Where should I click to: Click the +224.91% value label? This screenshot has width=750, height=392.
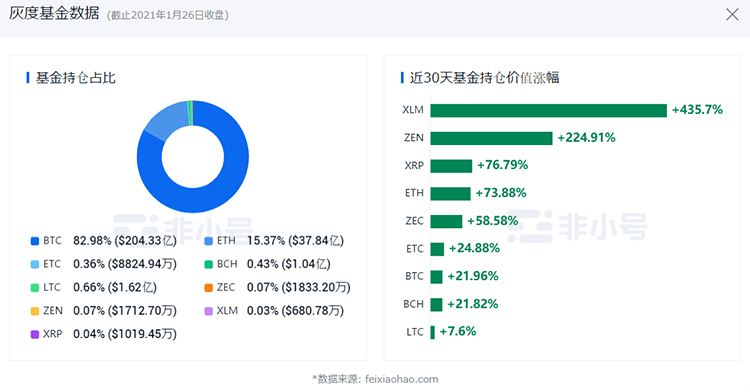pyautogui.click(x=586, y=138)
